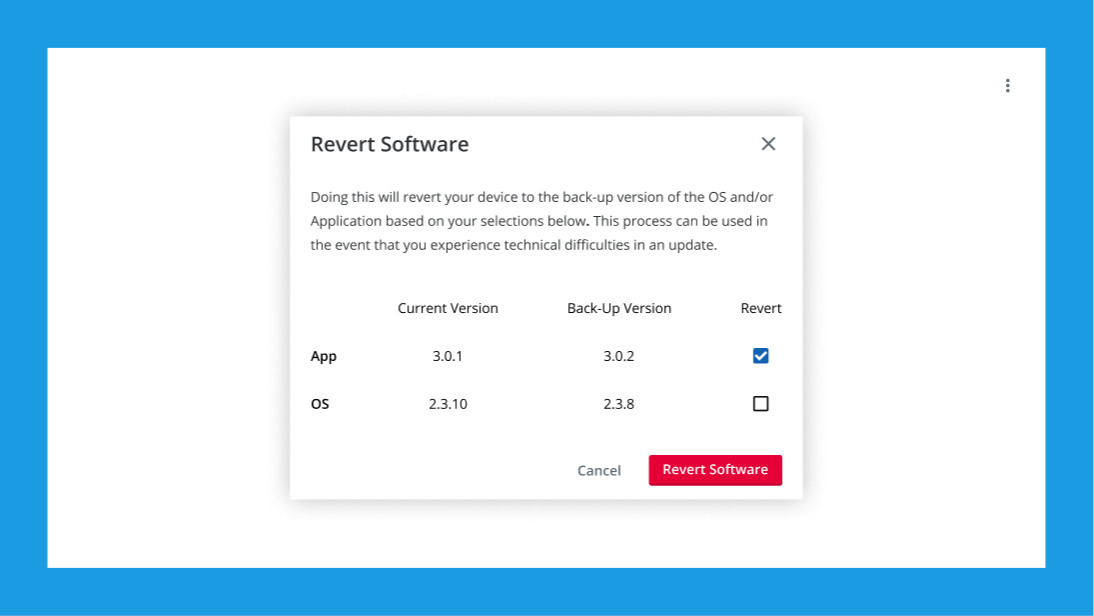Check the OS revert checkbox
Screen dimensions: 1094x616
tap(760, 403)
